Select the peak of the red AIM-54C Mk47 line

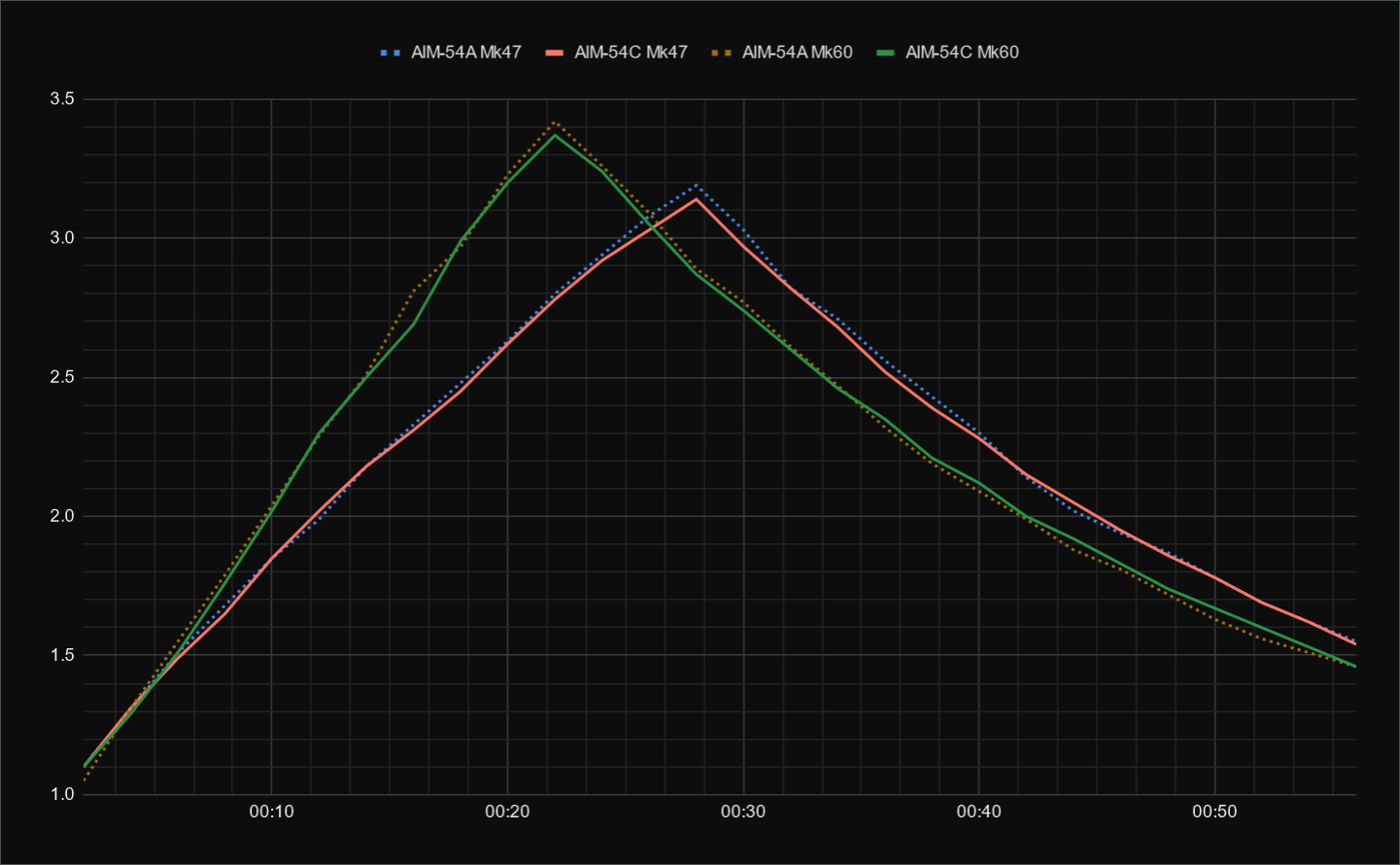(696, 198)
